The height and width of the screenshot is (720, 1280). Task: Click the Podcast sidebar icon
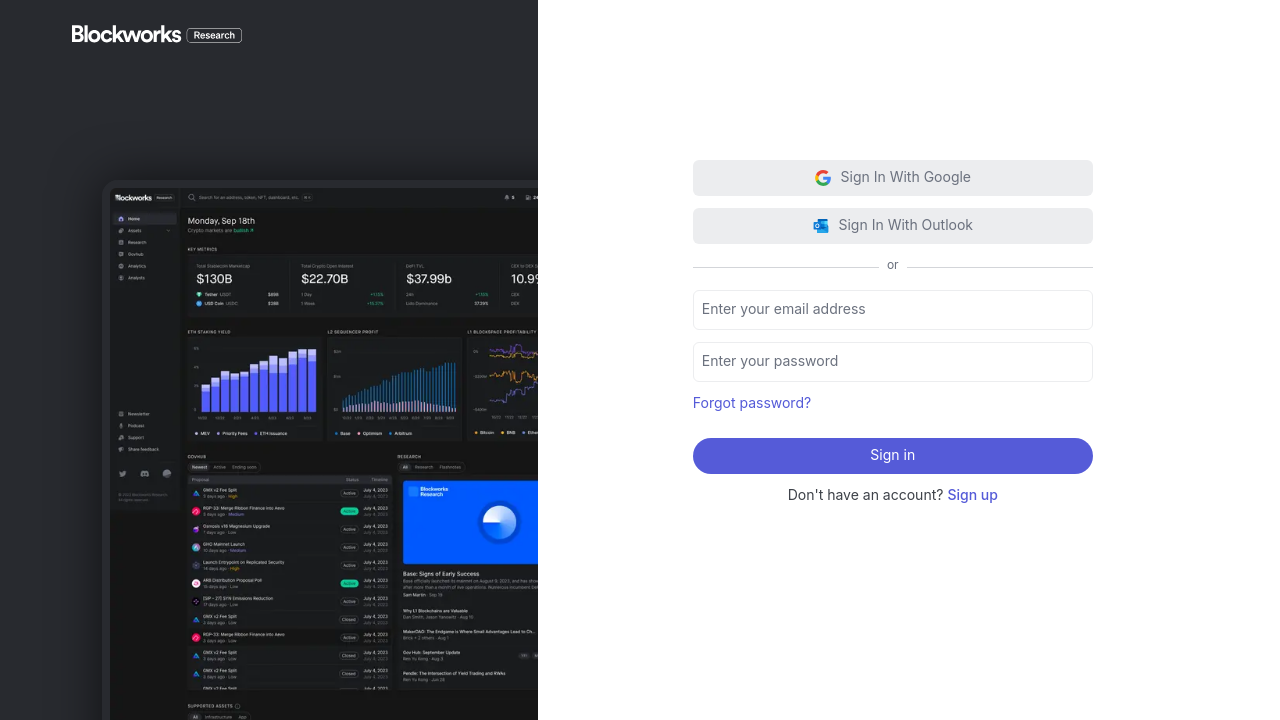(x=121, y=426)
